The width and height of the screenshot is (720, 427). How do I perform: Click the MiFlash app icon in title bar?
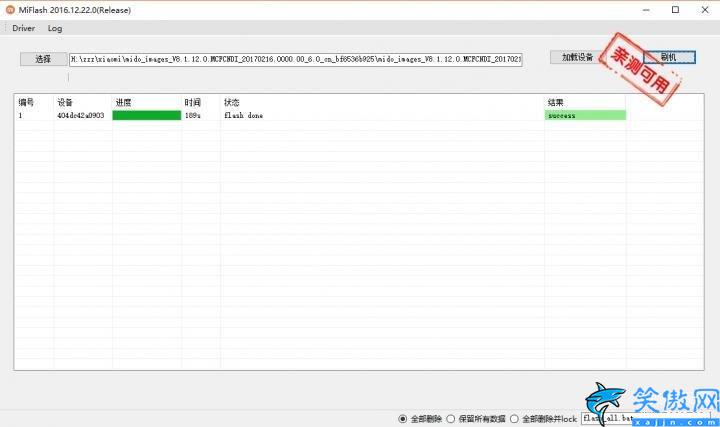pos(10,10)
